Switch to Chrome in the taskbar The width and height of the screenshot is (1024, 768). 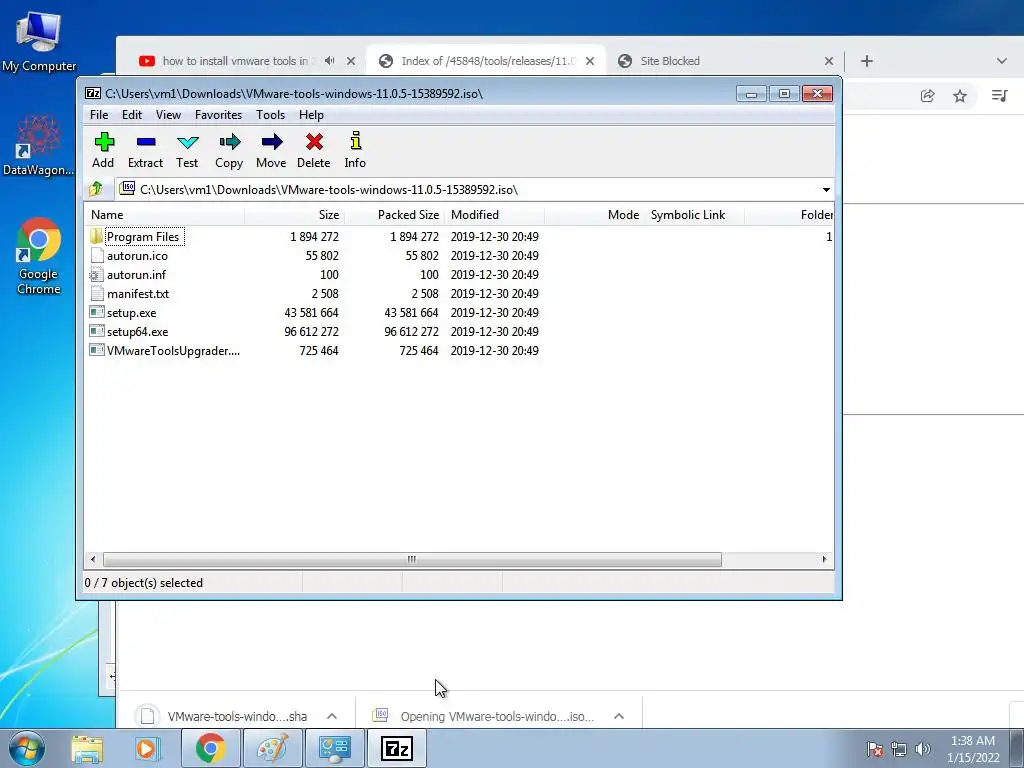pos(210,748)
